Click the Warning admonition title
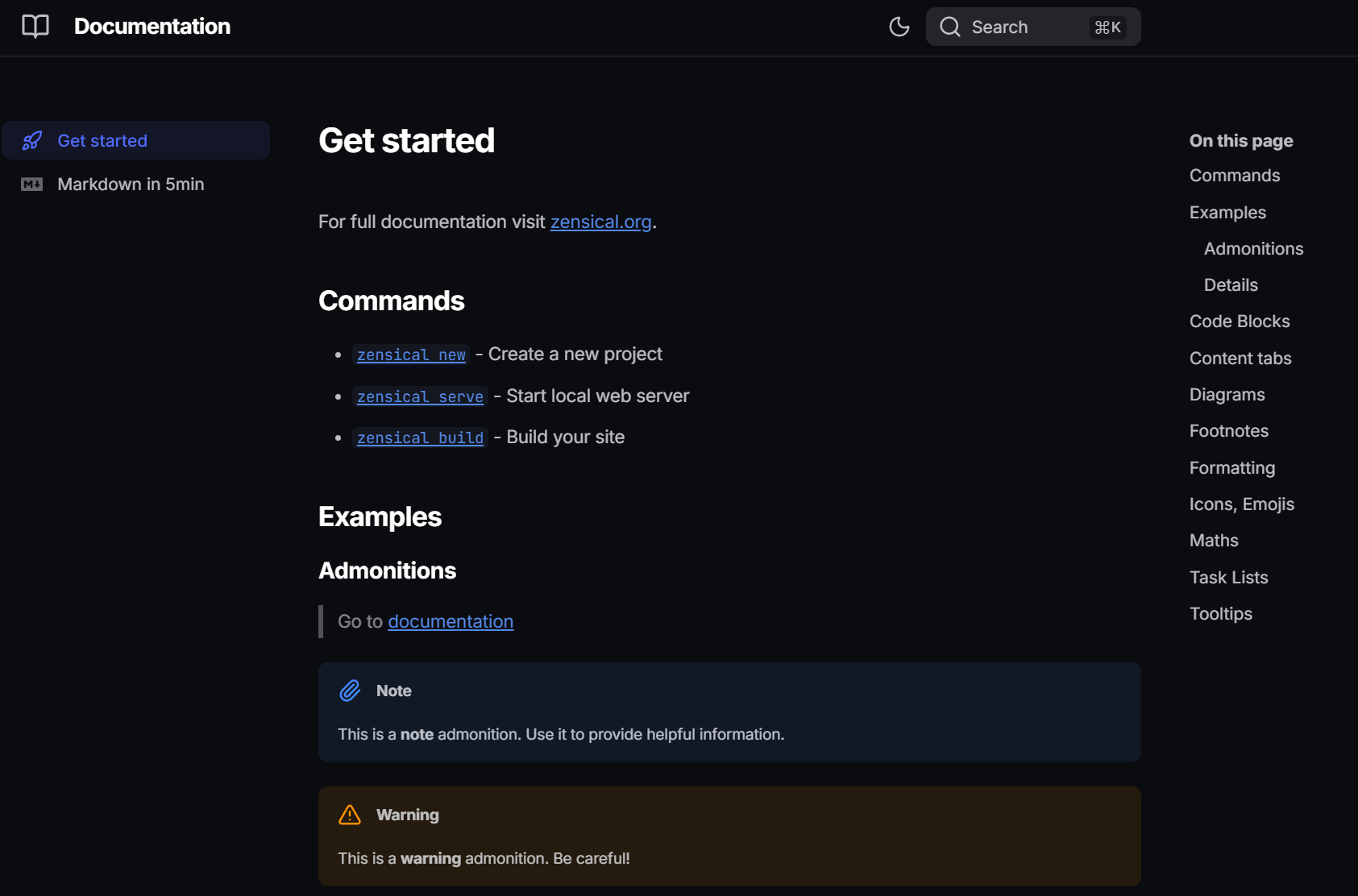1358x896 pixels. click(x=408, y=815)
